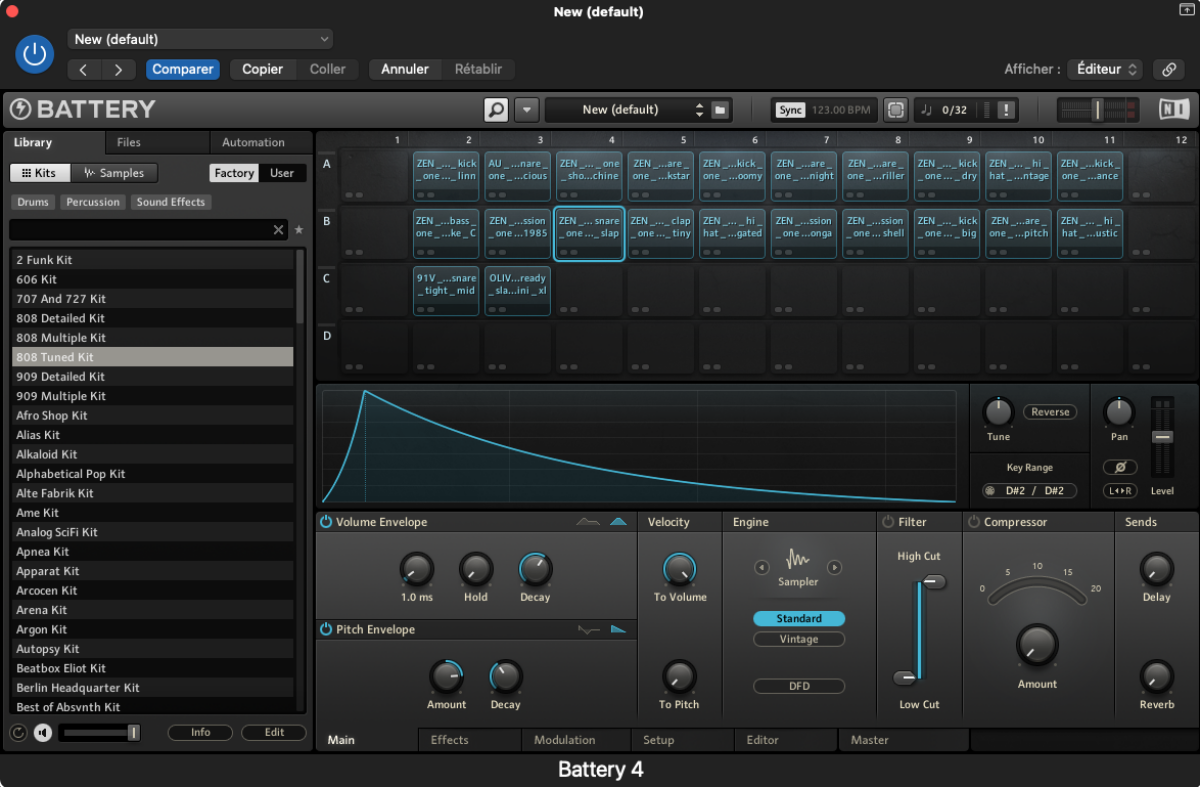
Task: Select the first pitch envelope shape icon
Action: click(x=589, y=629)
